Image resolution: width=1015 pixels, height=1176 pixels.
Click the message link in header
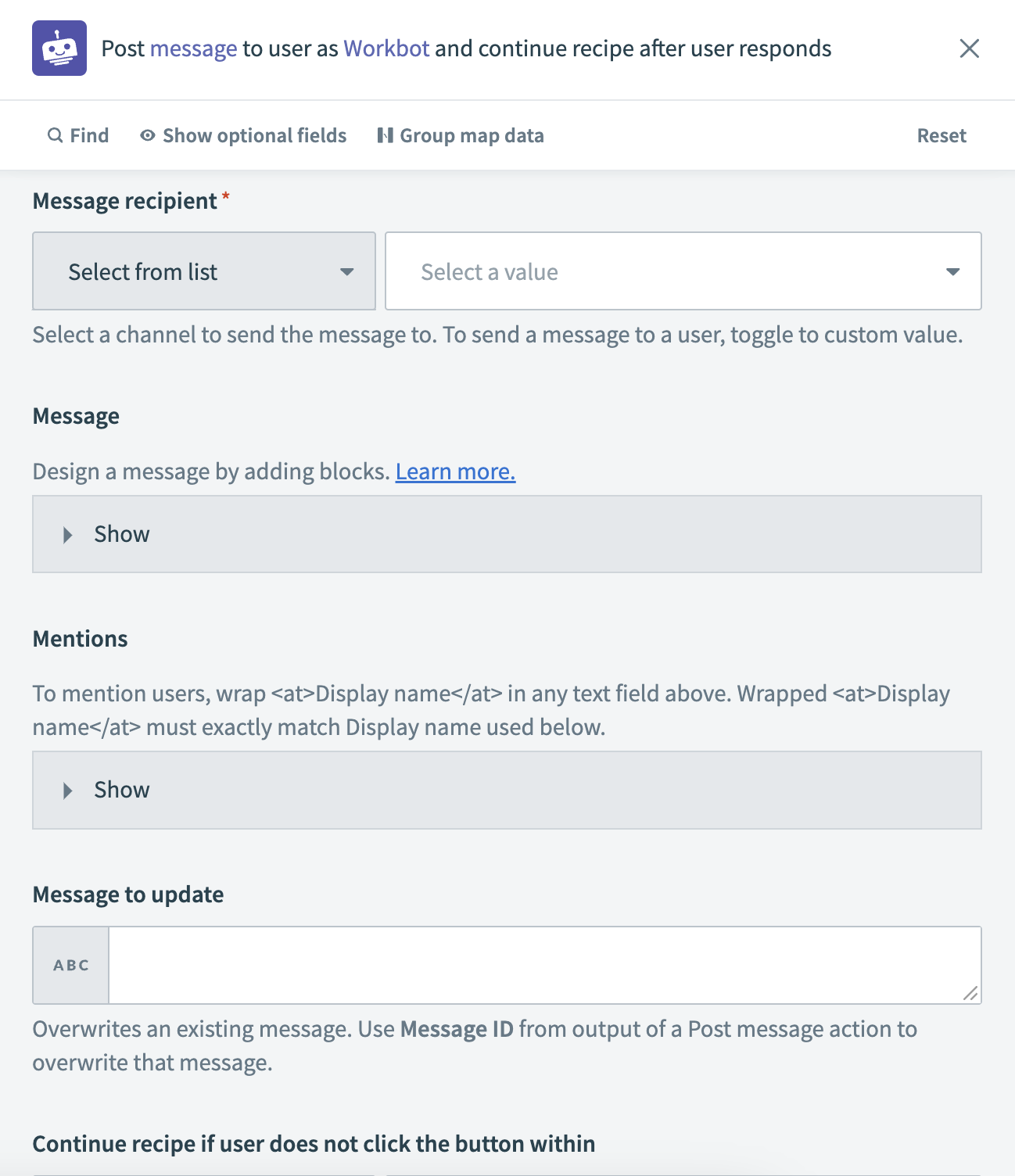point(193,48)
